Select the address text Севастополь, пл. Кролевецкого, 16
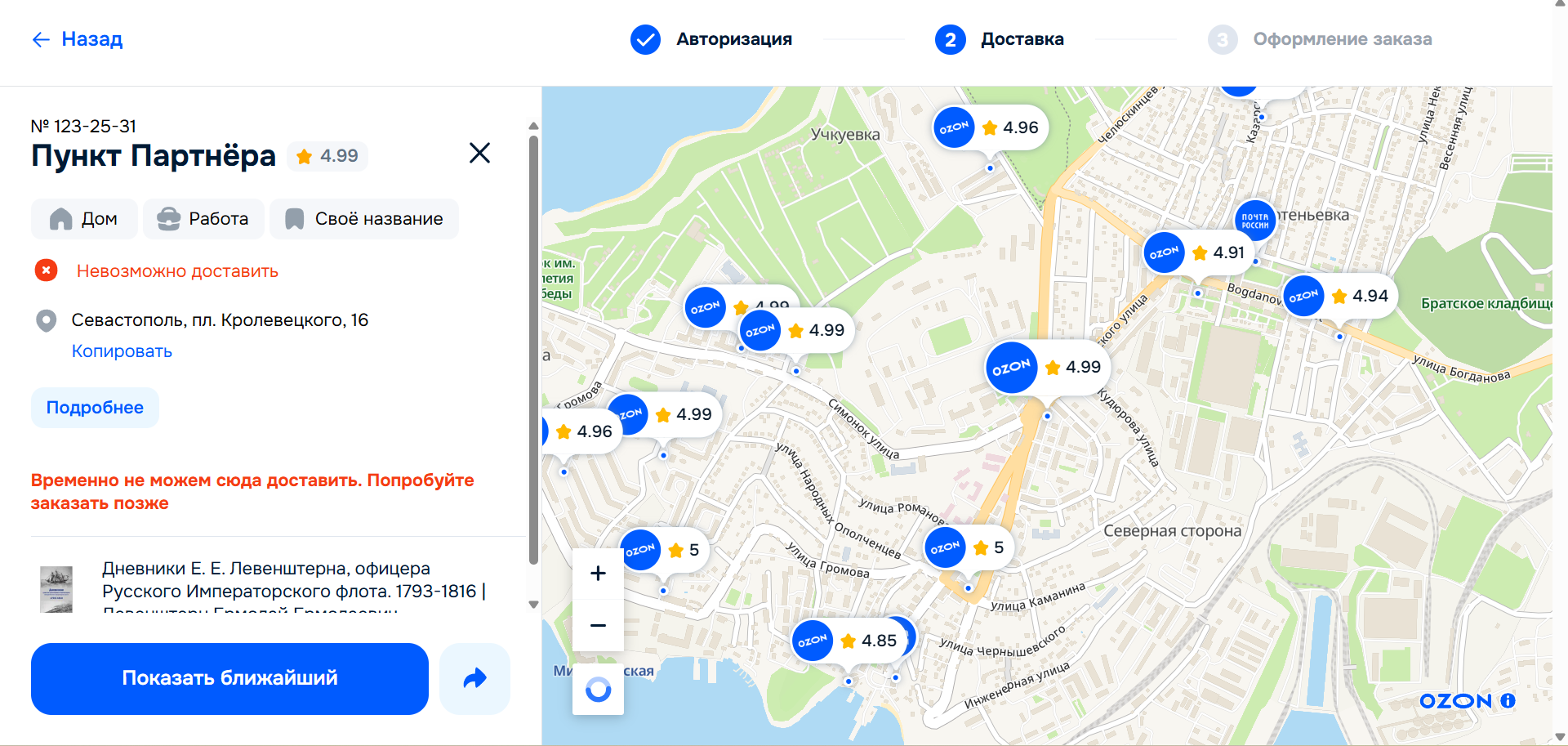Image resolution: width=1568 pixels, height=746 pixels. pyautogui.click(x=220, y=320)
